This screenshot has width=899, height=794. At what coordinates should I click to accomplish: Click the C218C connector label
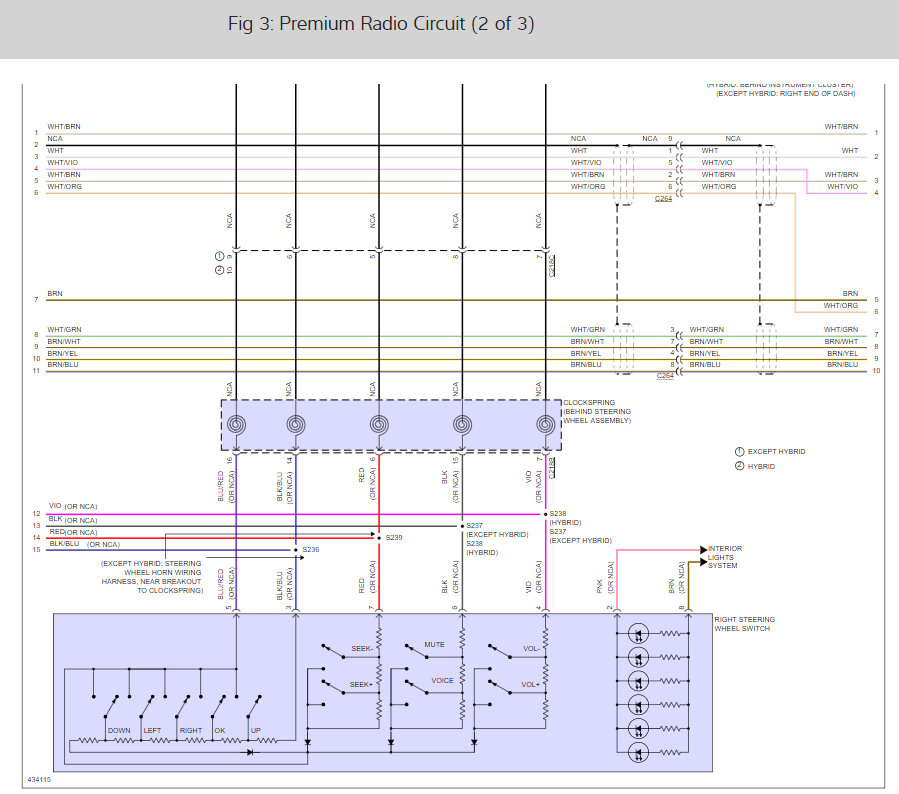click(552, 266)
